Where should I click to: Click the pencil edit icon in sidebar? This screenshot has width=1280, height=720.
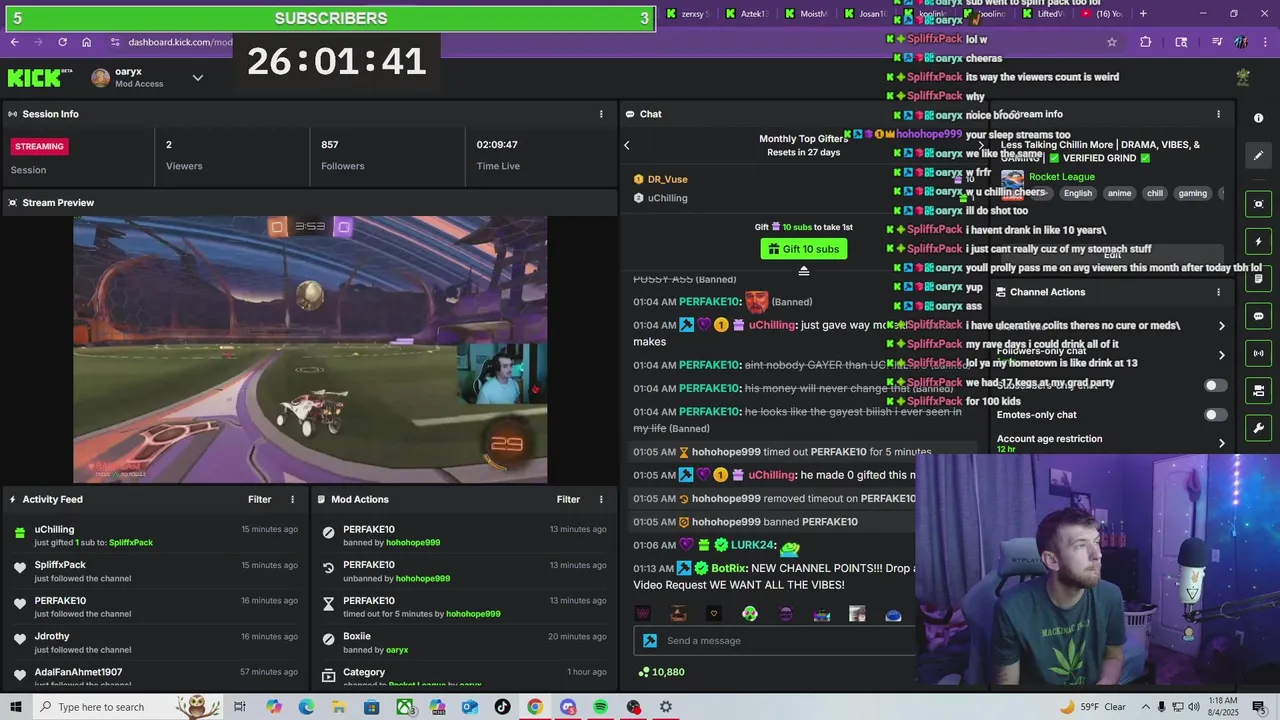[x=1258, y=155]
